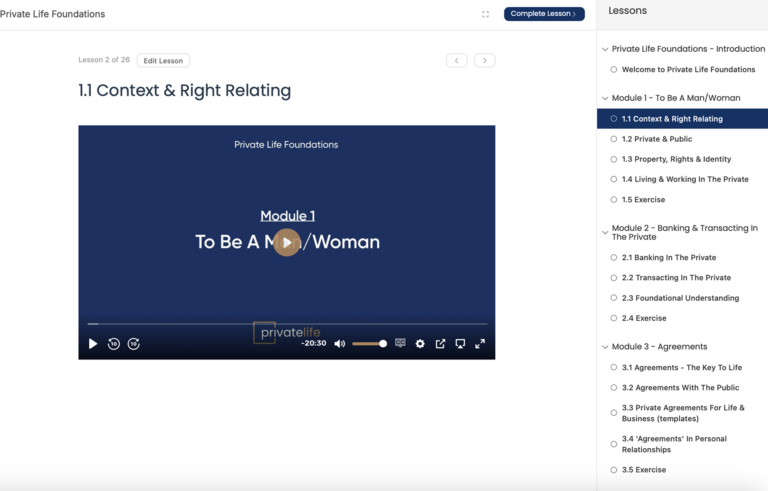
Task: Toggle completion circle for 2.3 Foundational Understanding
Action: [x=614, y=298]
